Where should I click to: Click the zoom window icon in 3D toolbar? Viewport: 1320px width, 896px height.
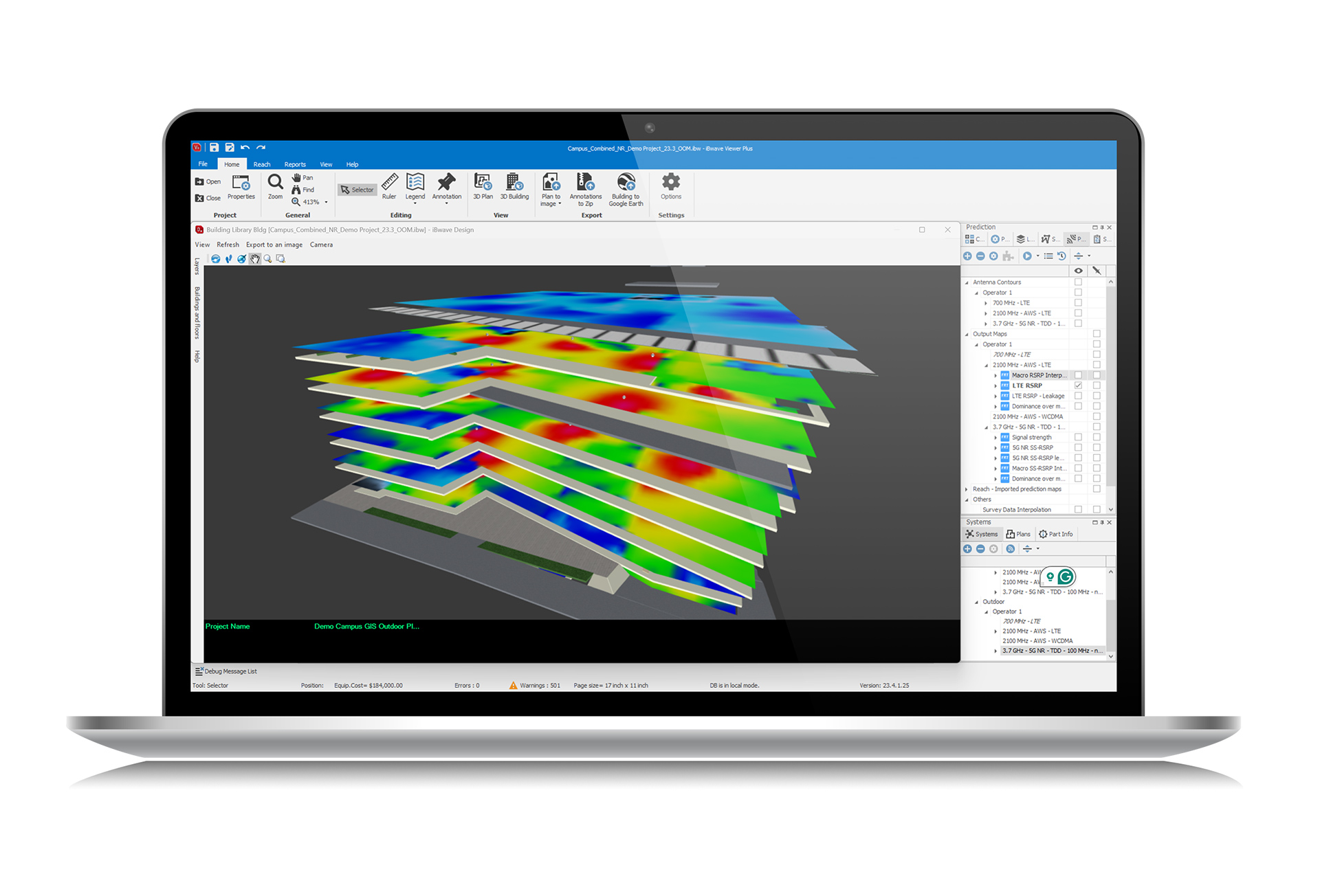point(280,259)
